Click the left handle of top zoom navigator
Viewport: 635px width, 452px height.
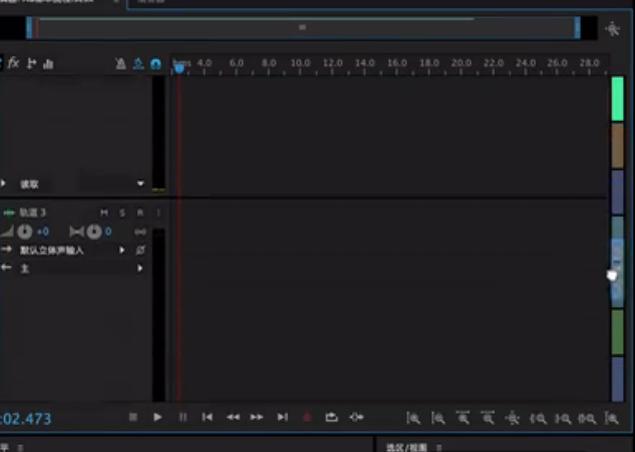coord(29,28)
